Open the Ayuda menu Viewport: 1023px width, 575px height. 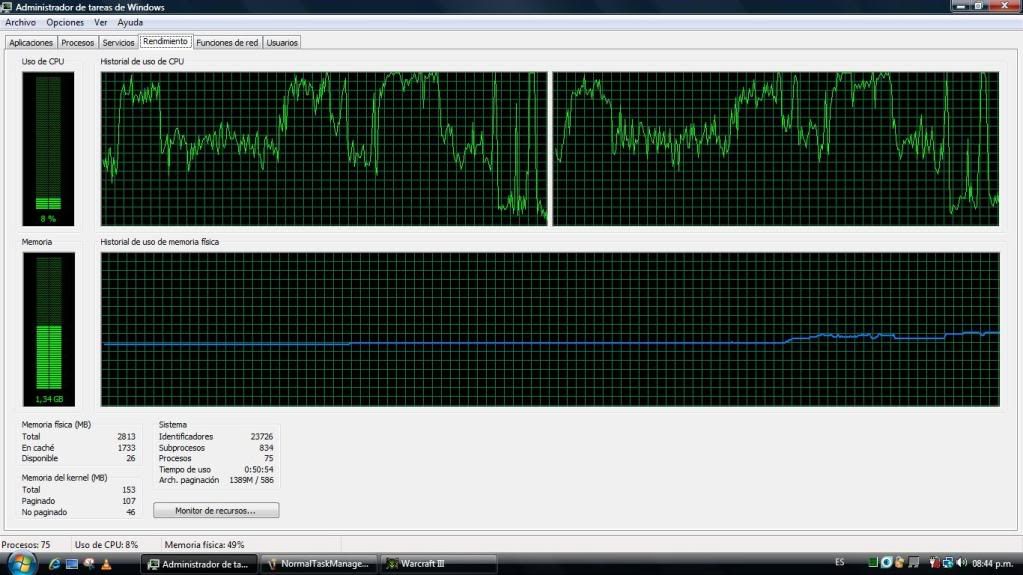(x=129, y=22)
